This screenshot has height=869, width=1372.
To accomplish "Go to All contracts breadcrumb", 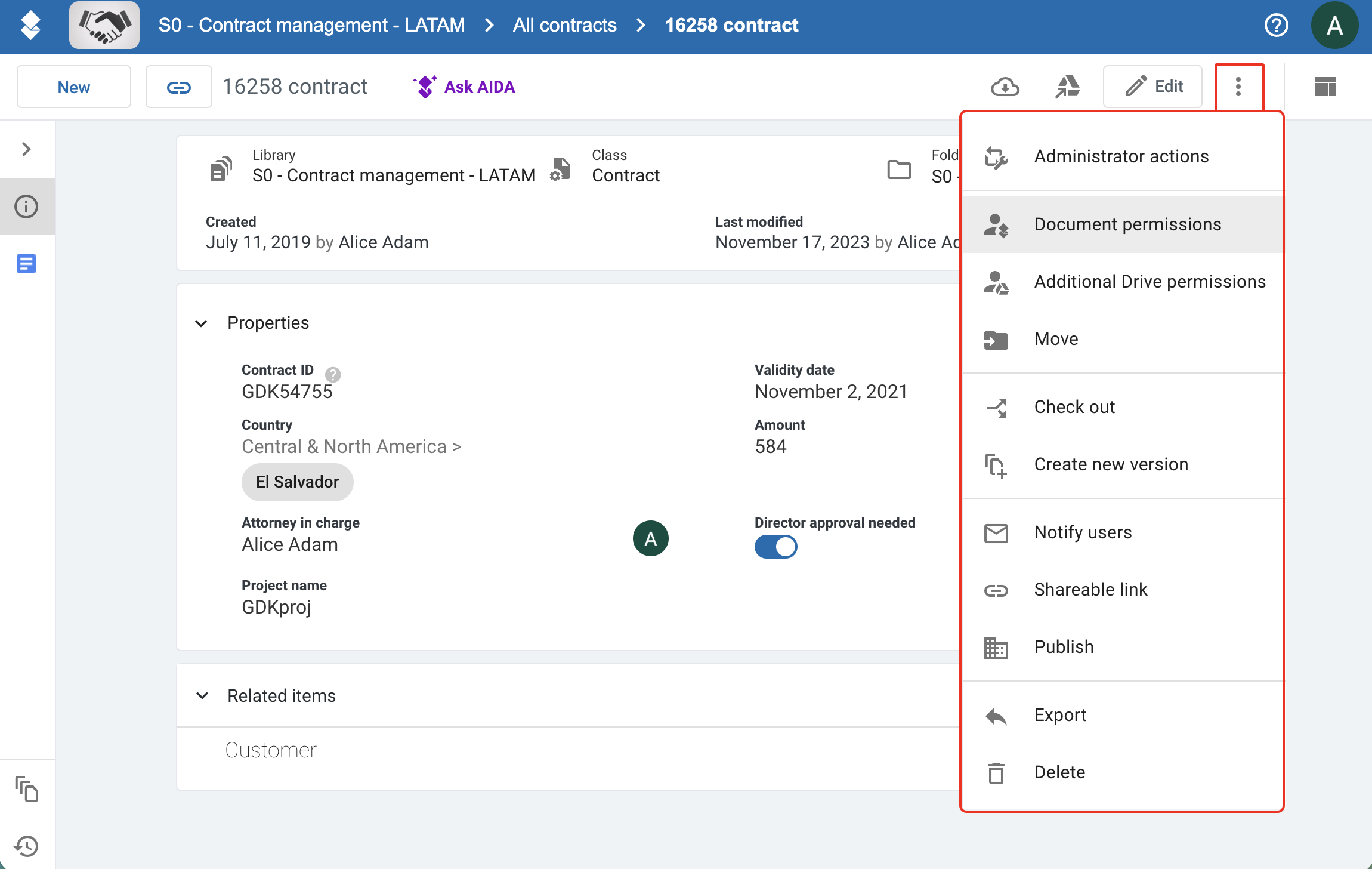I will click(564, 25).
